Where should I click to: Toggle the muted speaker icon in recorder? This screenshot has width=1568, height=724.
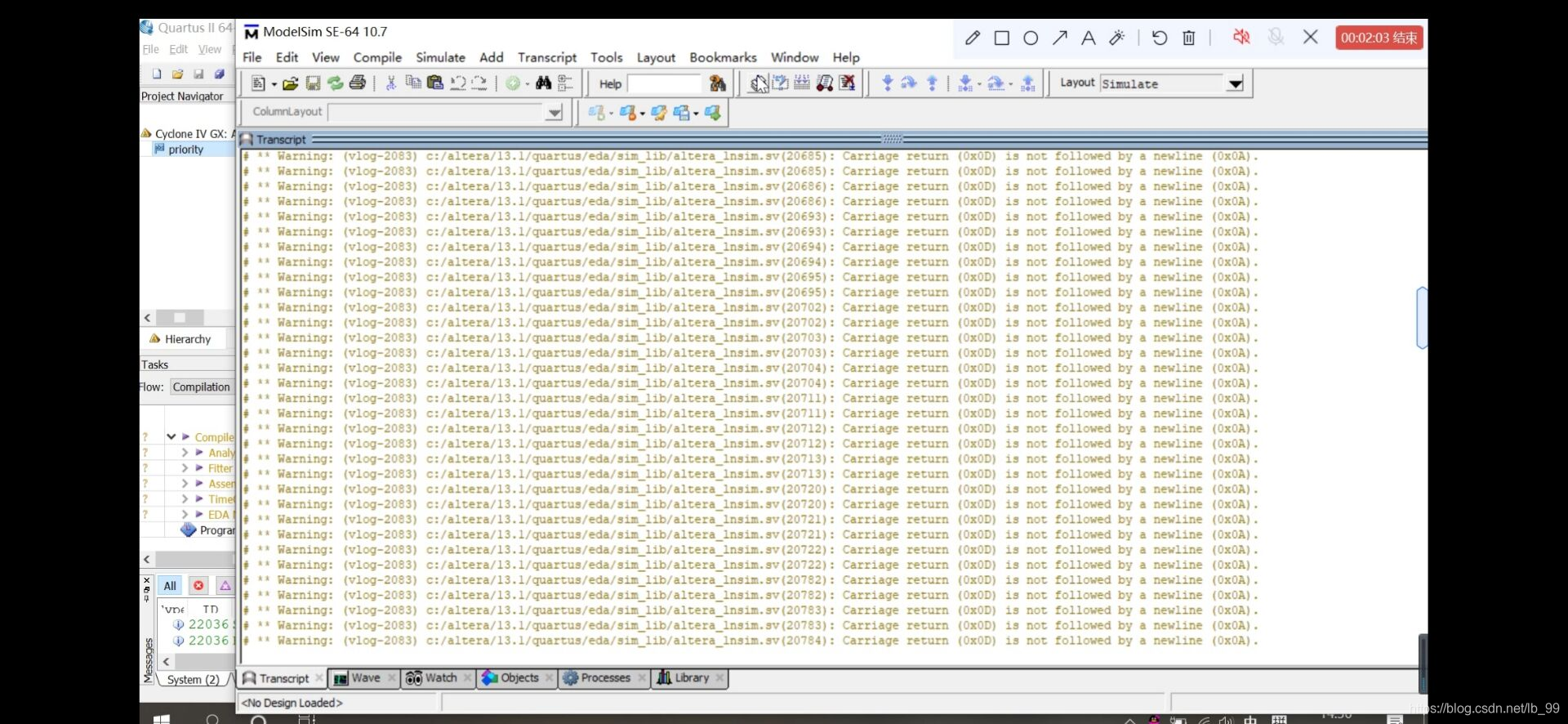pyautogui.click(x=1241, y=37)
